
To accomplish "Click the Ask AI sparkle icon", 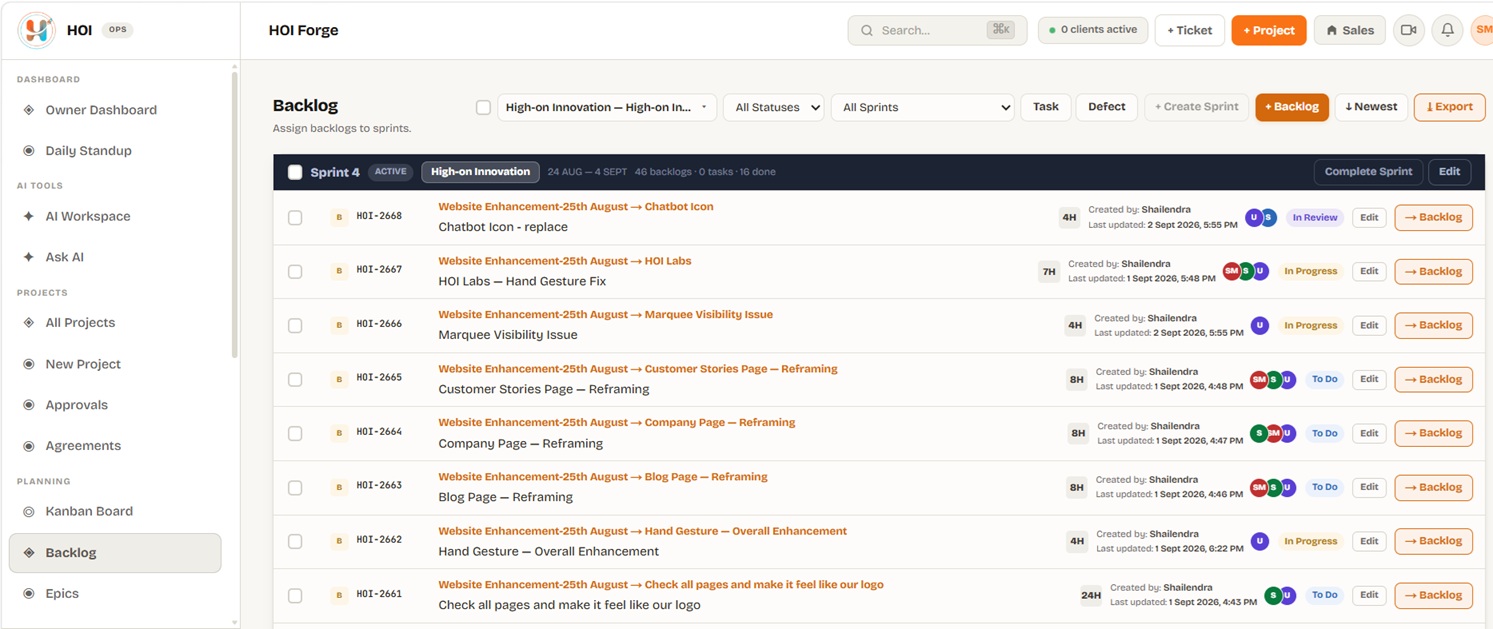I will pyautogui.click(x=29, y=257).
